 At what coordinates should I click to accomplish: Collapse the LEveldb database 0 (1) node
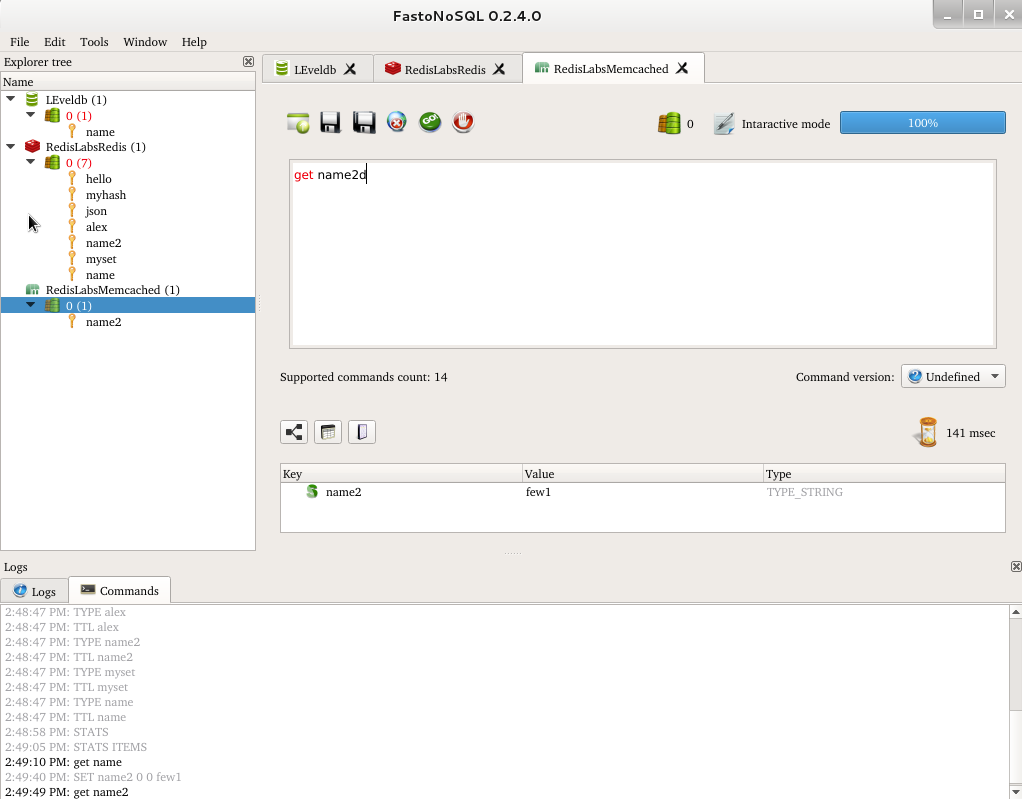(x=31, y=115)
